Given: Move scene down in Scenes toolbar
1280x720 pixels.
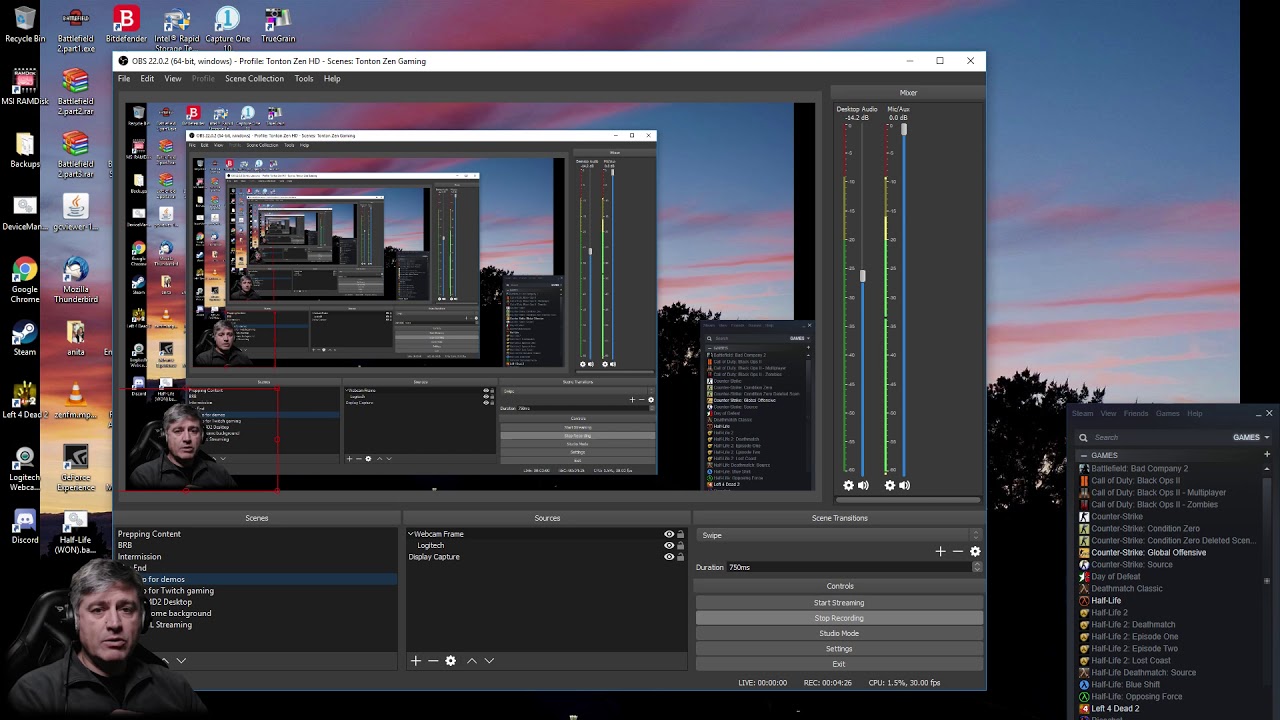Looking at the screenshot, I should pos(181,661).
